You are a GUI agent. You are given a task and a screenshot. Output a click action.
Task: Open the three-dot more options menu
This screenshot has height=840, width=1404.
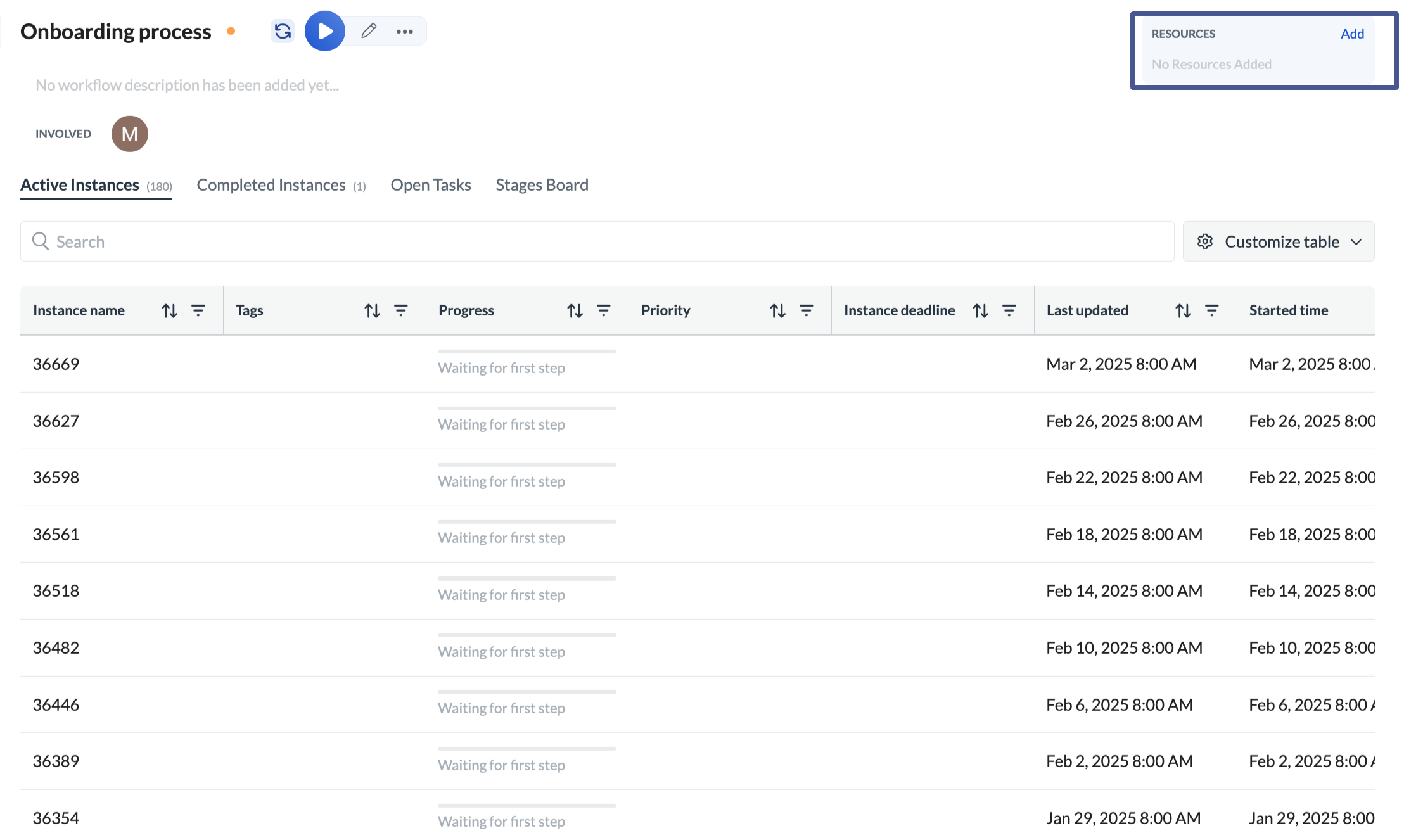click(x=405, y=31)
